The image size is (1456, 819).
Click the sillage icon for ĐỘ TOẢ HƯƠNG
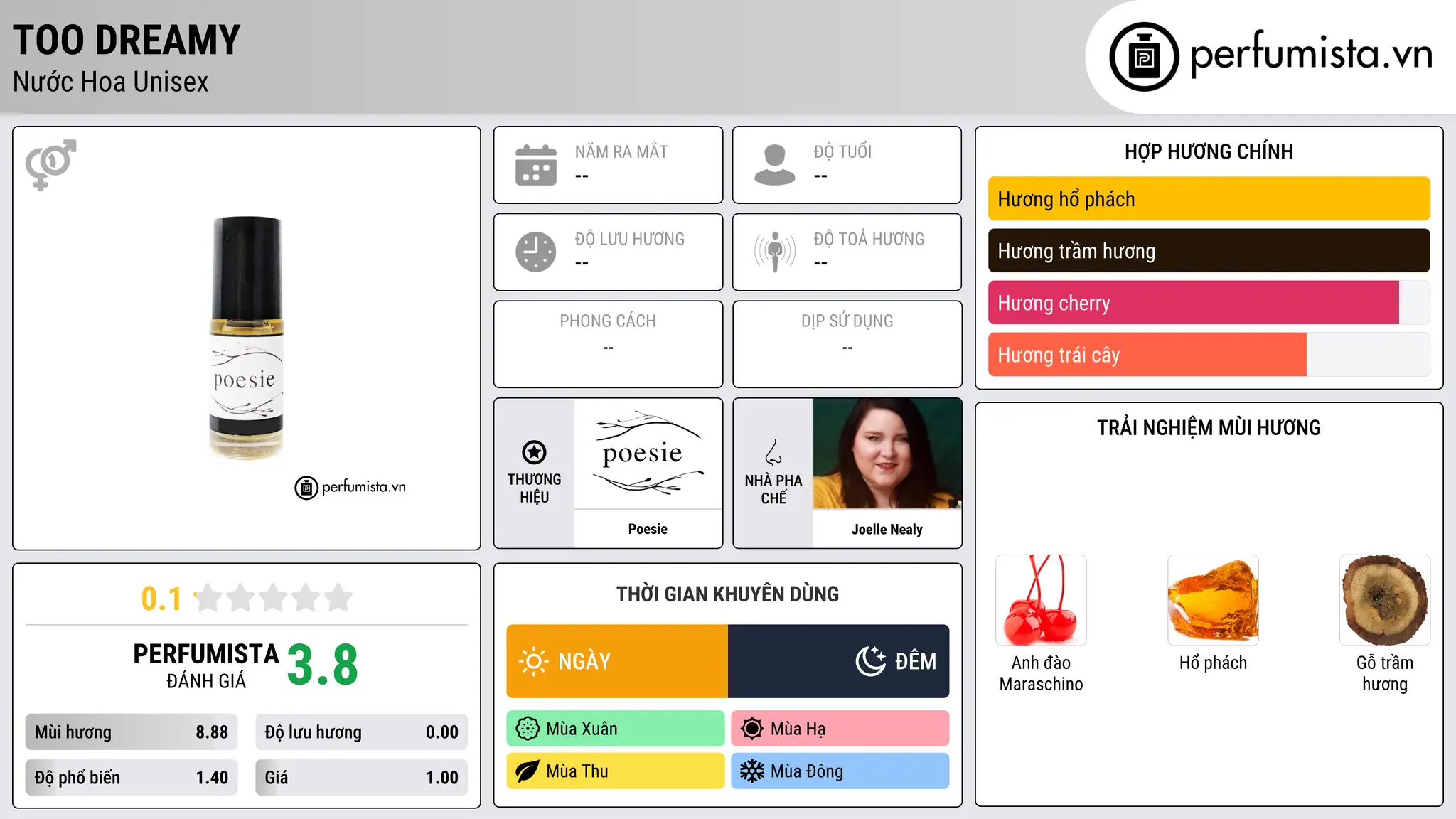click(x=775, y=252)
